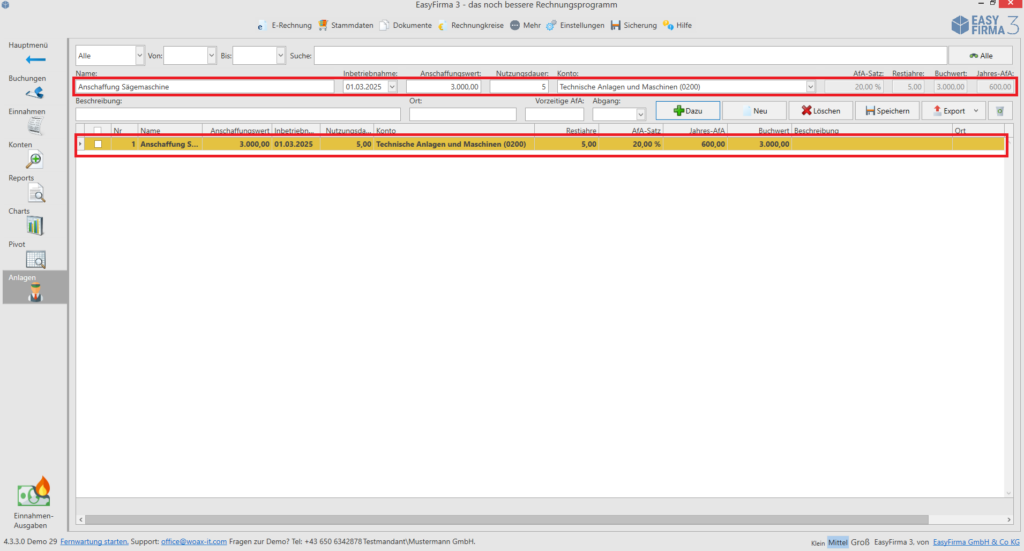Click the EasyFirma 3 logo
This screenshot has width=1024, height=551.
coord(984,25)
